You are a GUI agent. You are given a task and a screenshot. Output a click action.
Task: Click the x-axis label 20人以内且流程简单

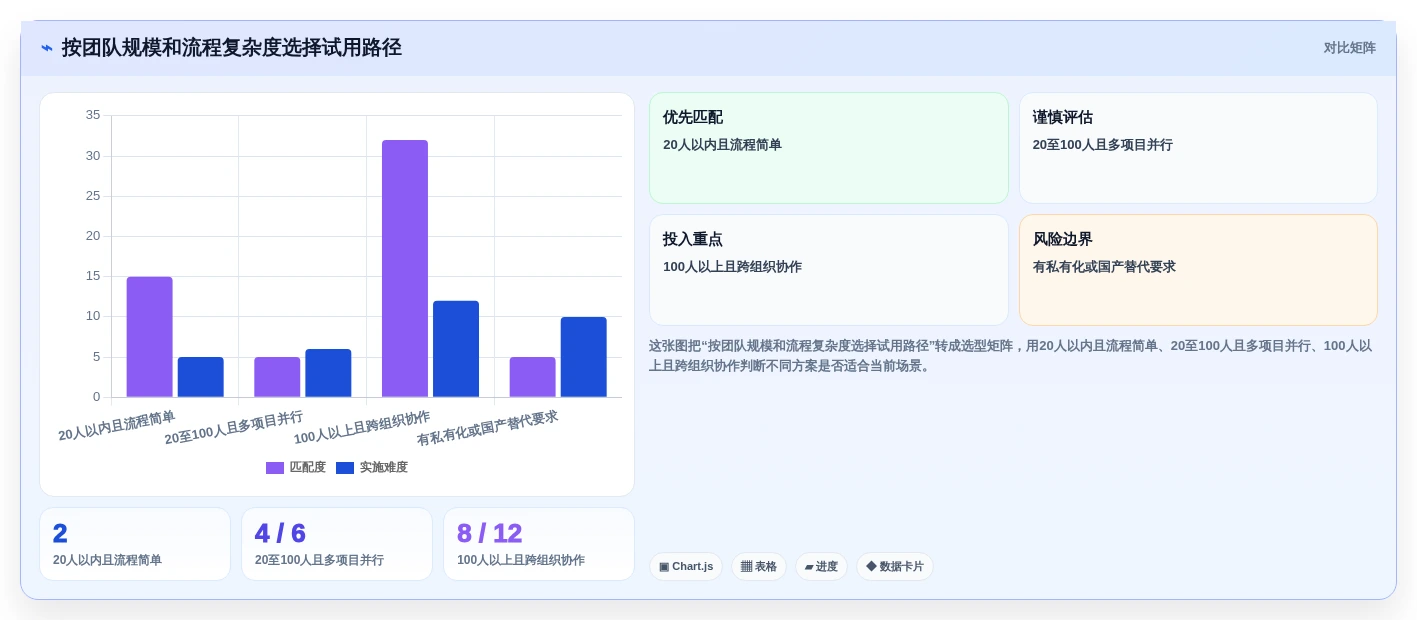(x=117, y=426)
